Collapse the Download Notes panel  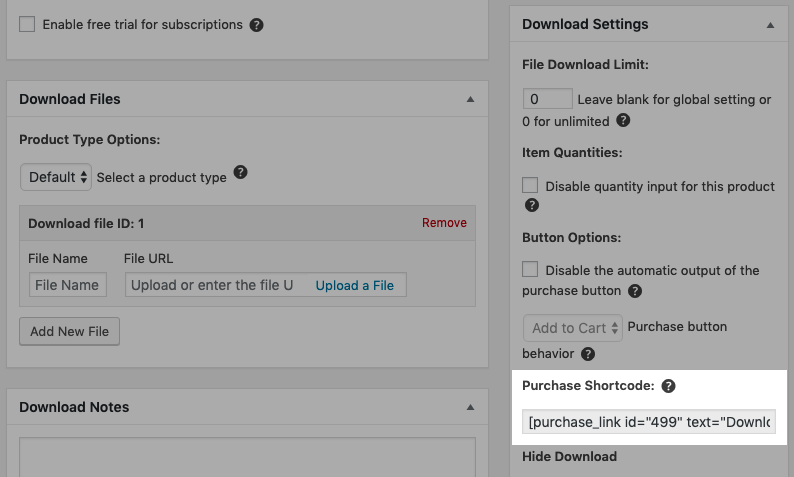click(x=470, y=407)
